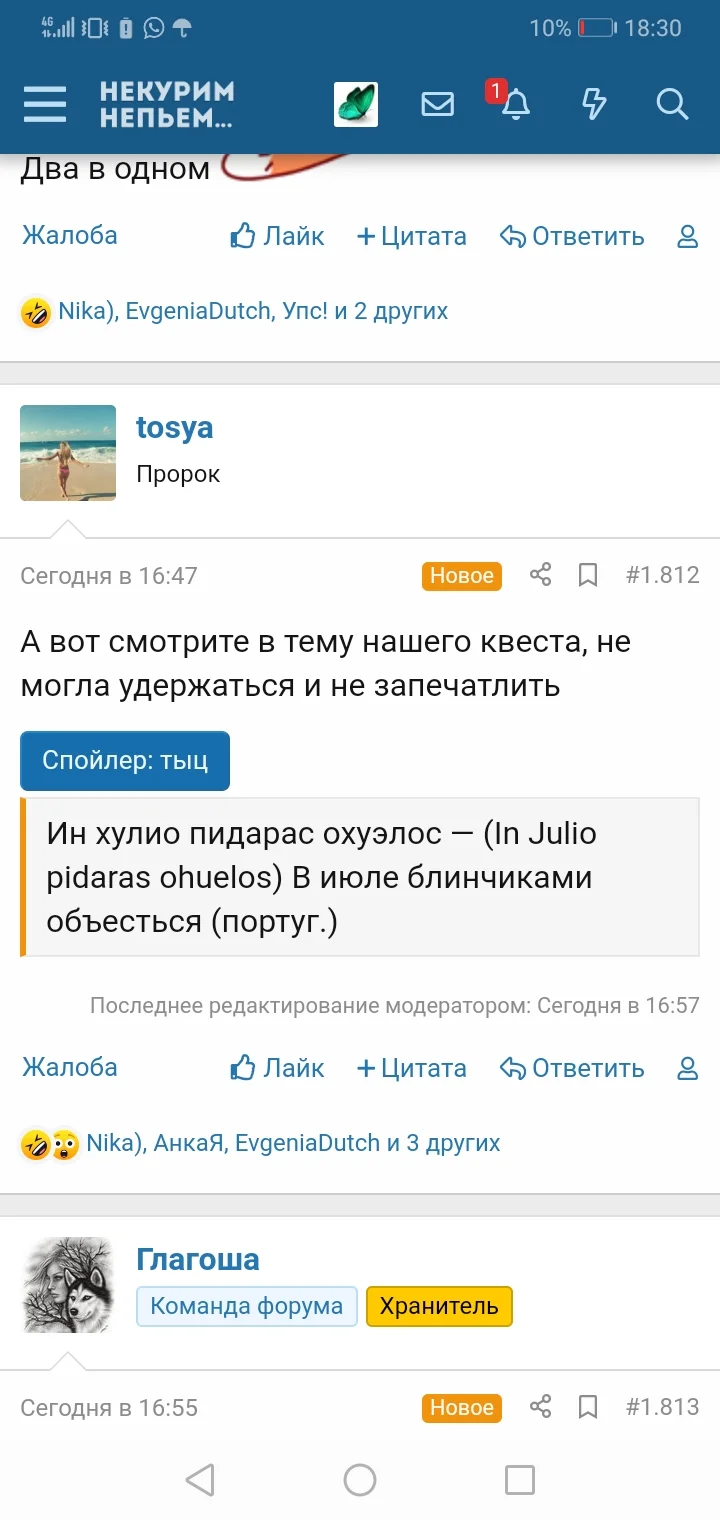
Task: Open user profile tosya
Action: [x=174, y=428]
